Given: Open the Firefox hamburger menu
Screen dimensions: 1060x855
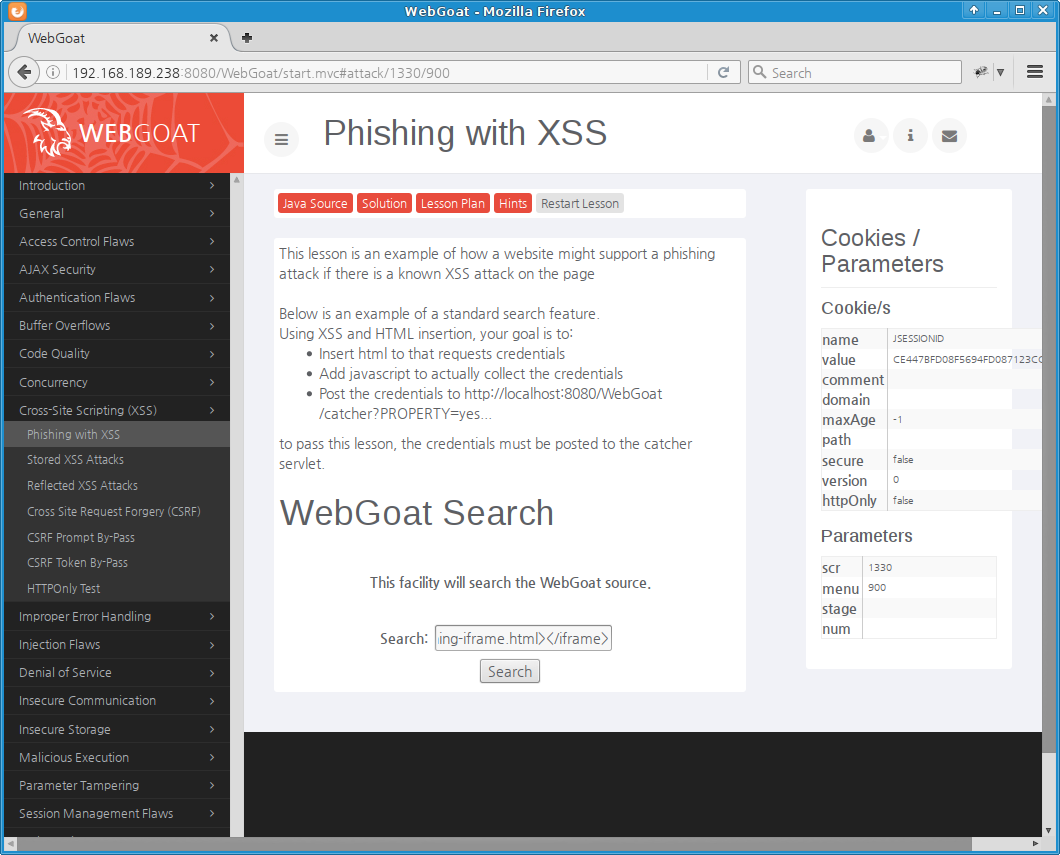Looking at the screenshot, I should pos(1034,72).
